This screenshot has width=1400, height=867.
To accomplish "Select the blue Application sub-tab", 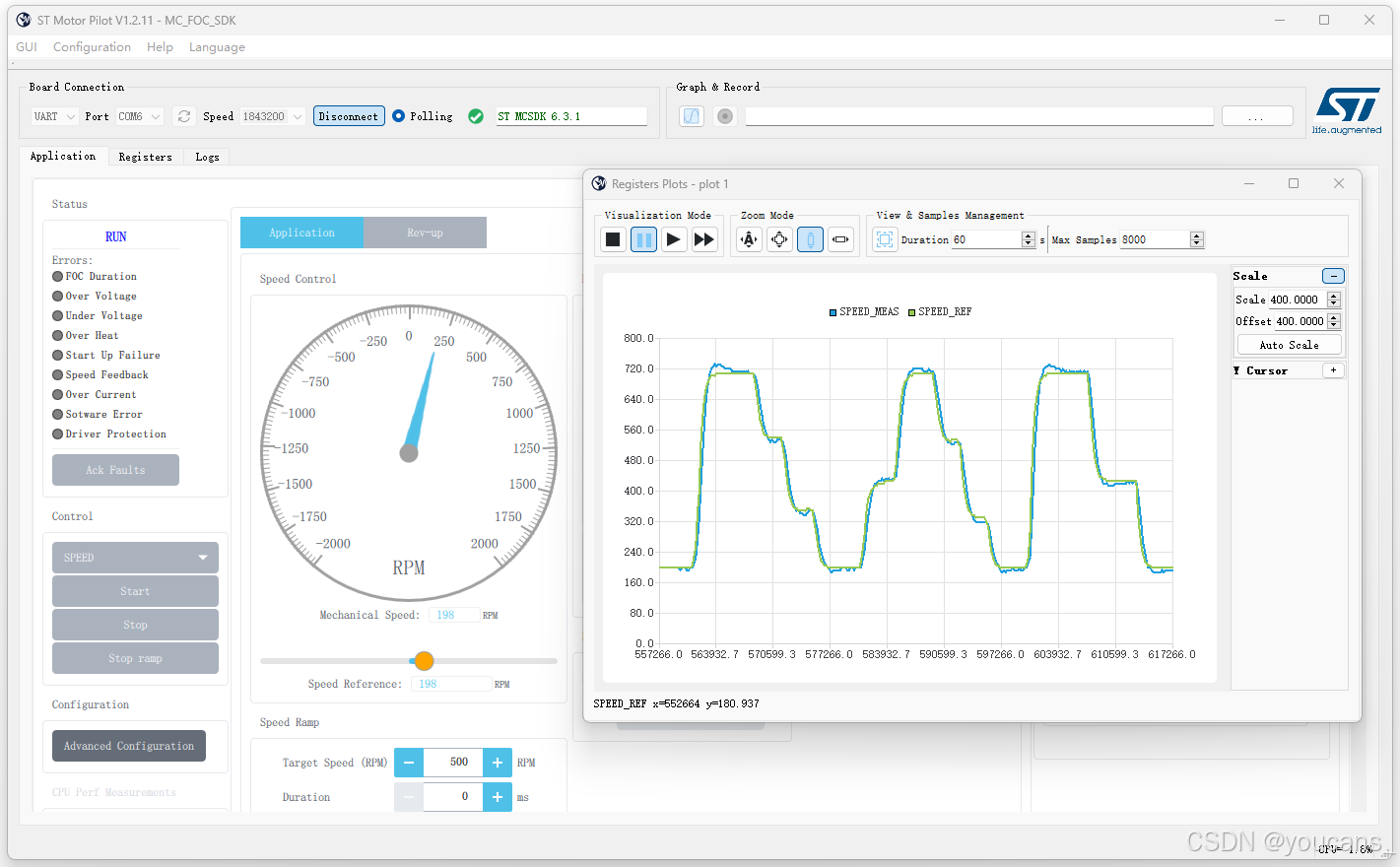I will coord(301,233).
